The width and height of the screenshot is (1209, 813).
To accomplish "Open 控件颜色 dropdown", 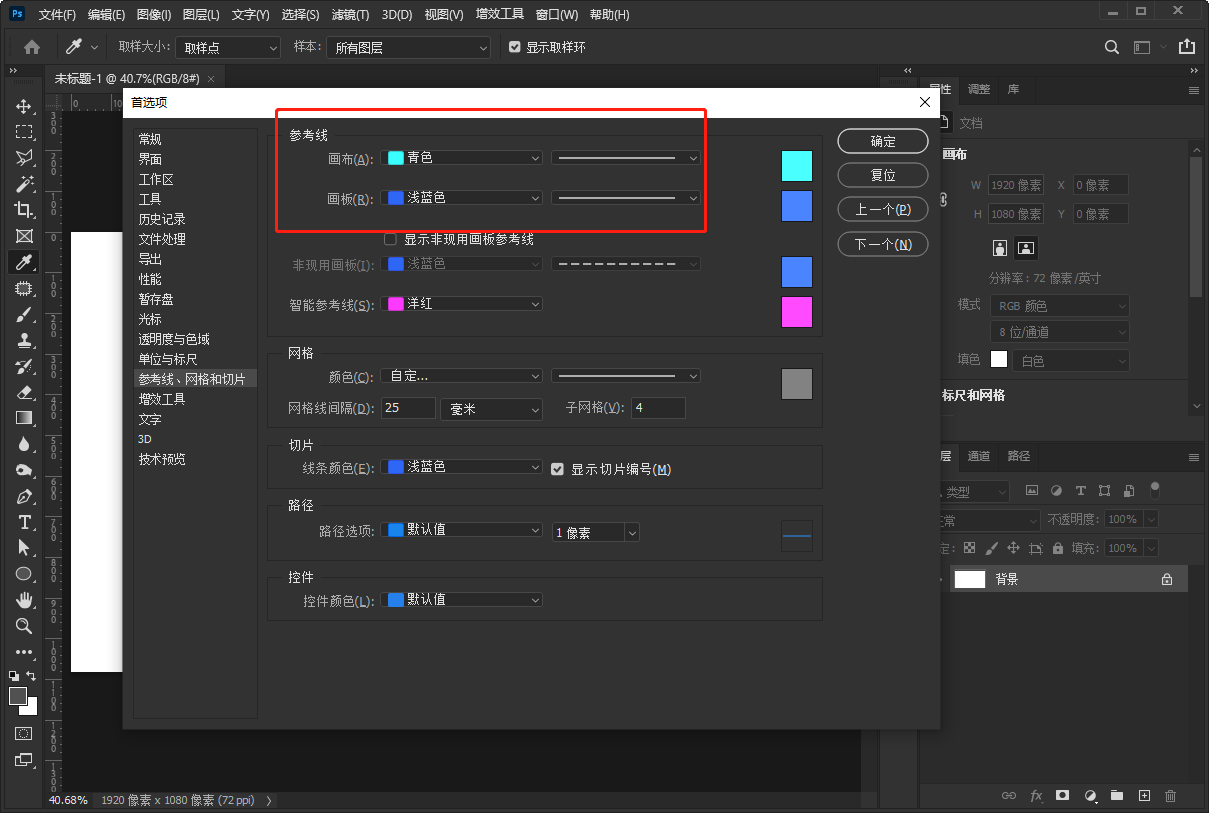I will coord(462,600).
